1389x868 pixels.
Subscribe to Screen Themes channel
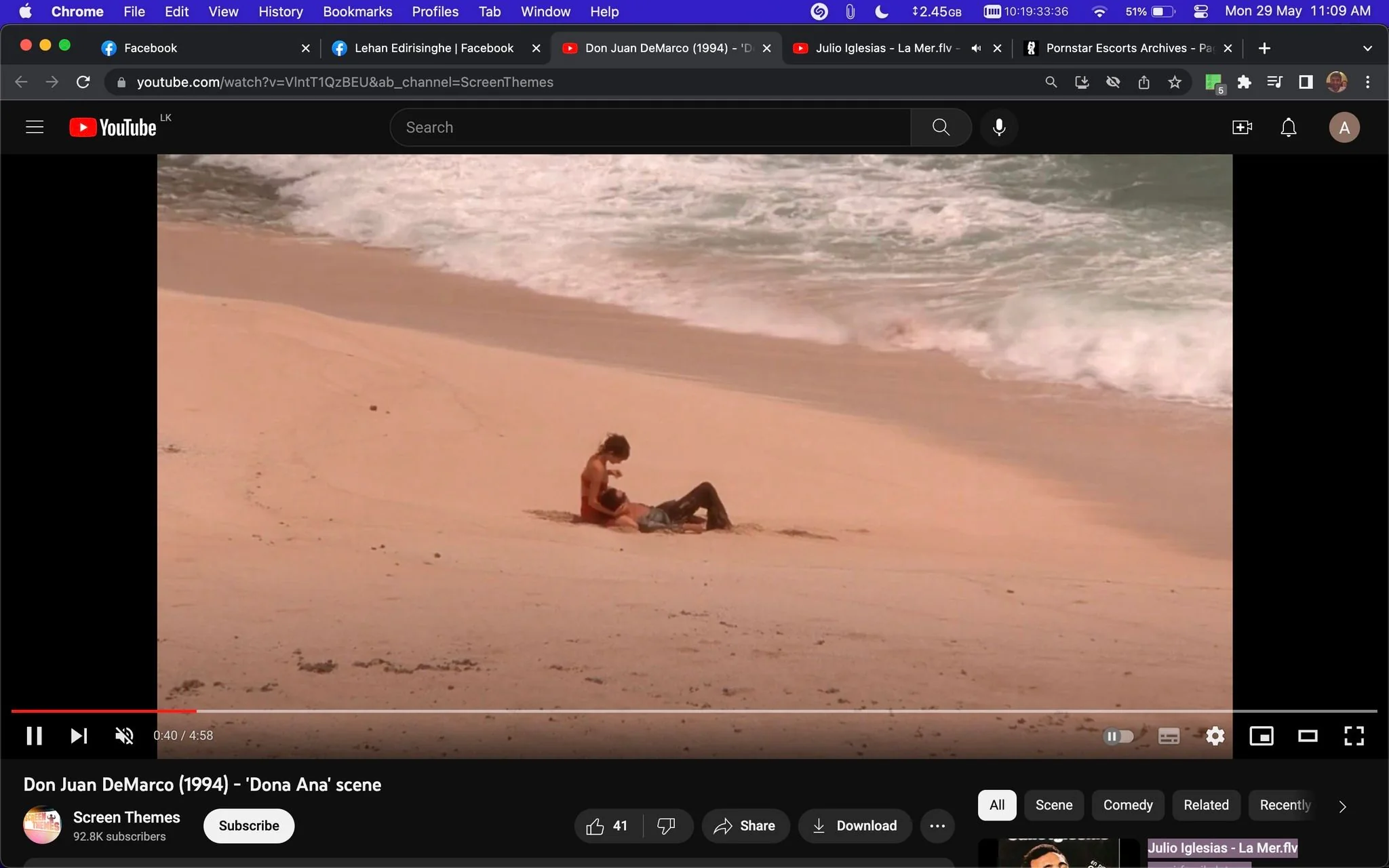(249, 826)
